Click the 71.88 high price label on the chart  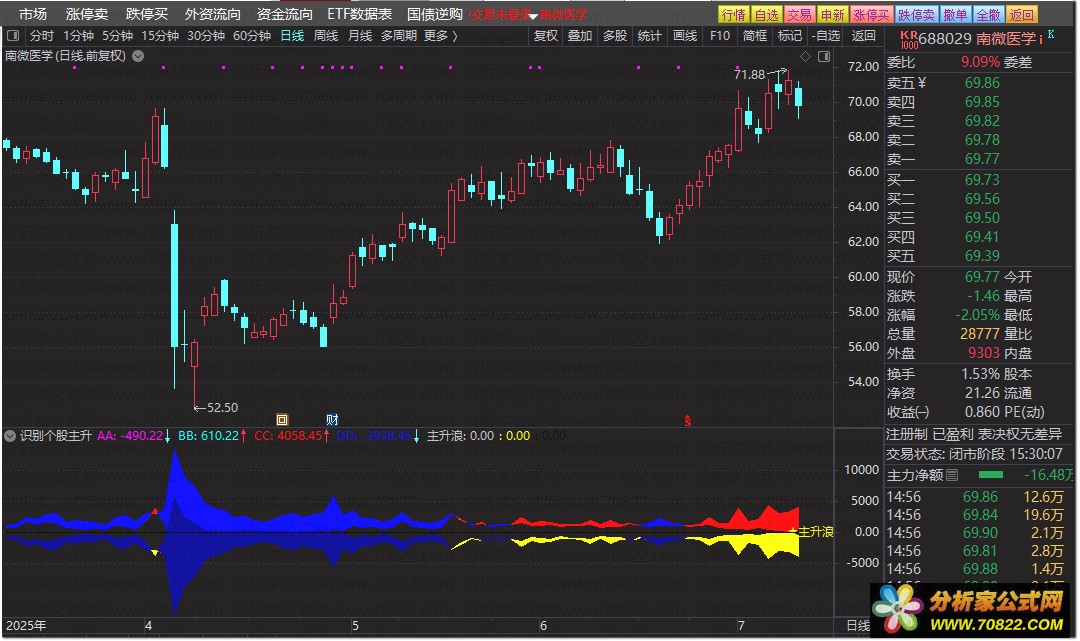tap(749, 74)
